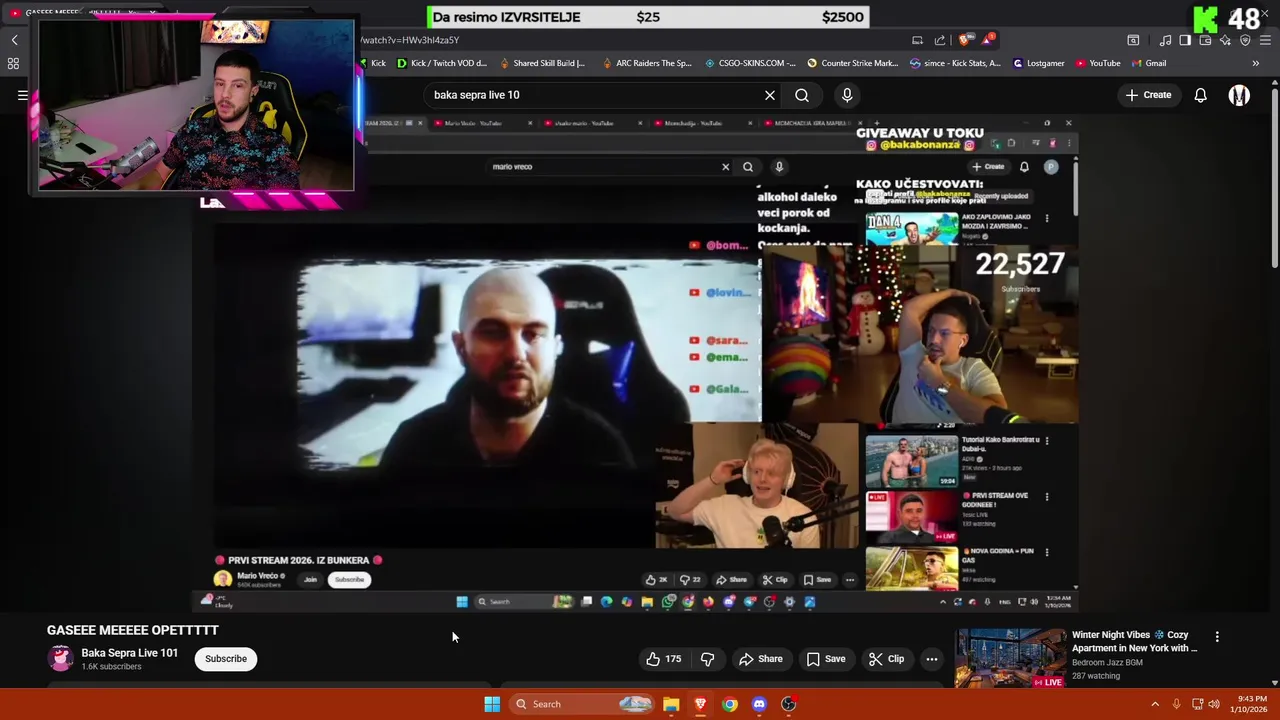Click the Share button under video
This screenshot has width=1280, height=720.
coord(760,659)
